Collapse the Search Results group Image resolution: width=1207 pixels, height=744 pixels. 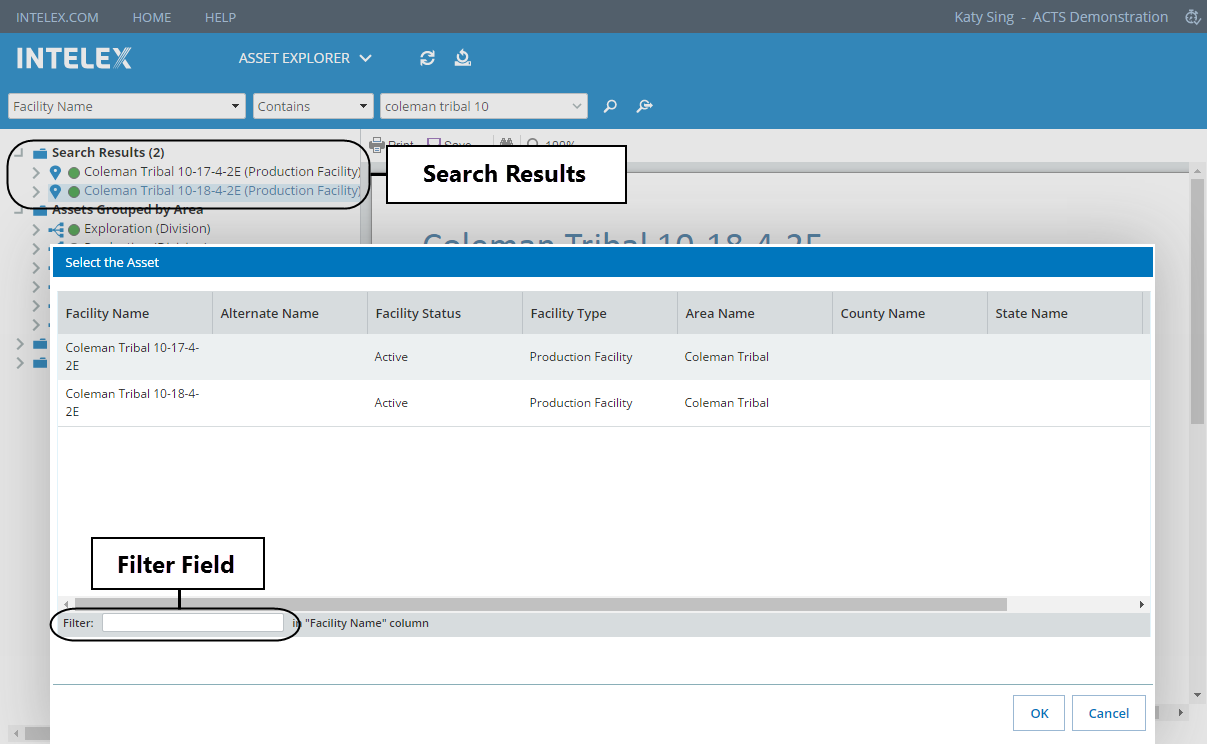point(19,153)
